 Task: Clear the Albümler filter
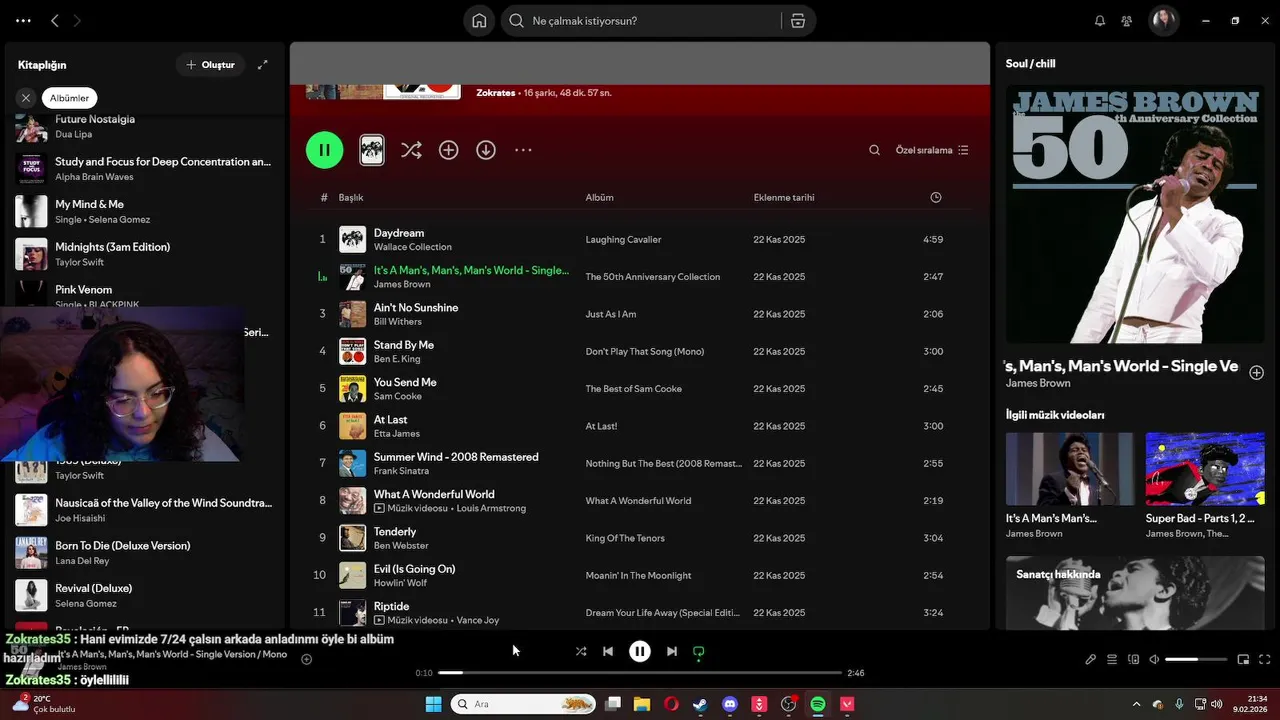[26, 98]
